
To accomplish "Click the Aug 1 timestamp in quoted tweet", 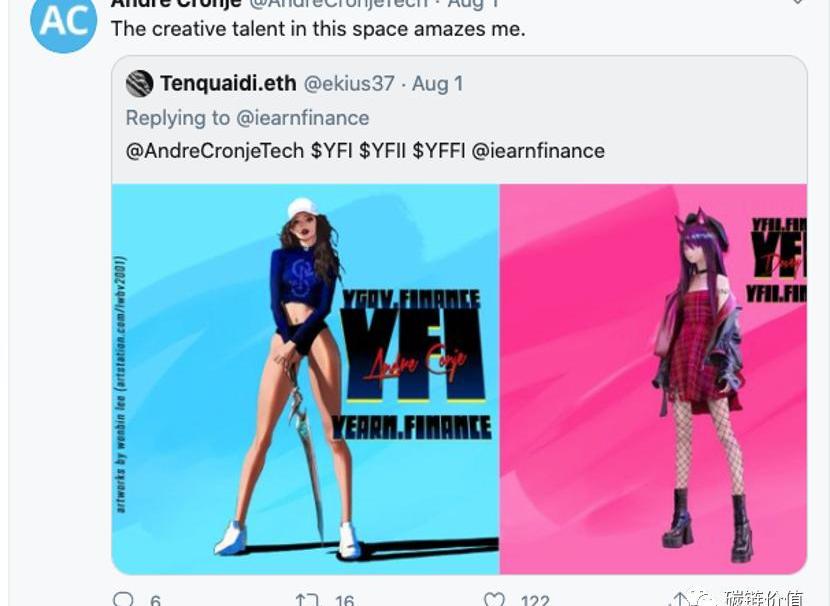I will point(438,84).
